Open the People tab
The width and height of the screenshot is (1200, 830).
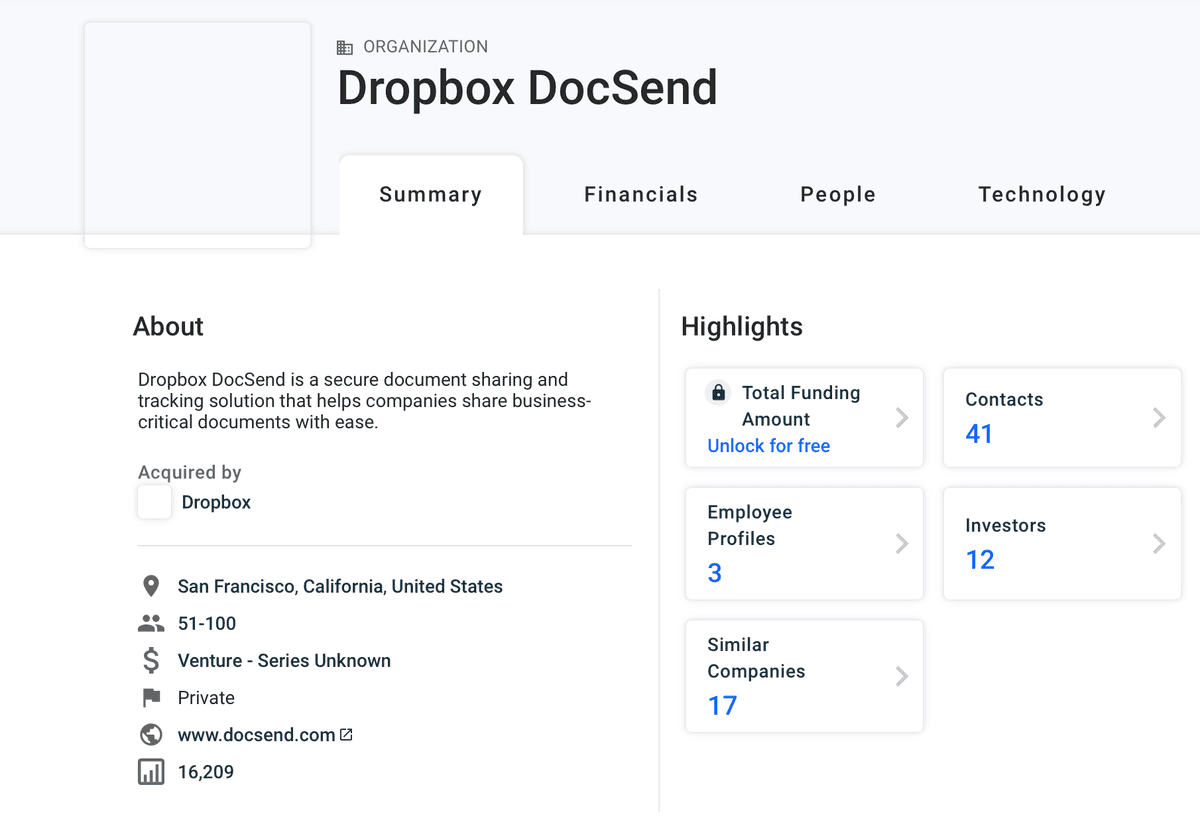click(x=838, y=194)
